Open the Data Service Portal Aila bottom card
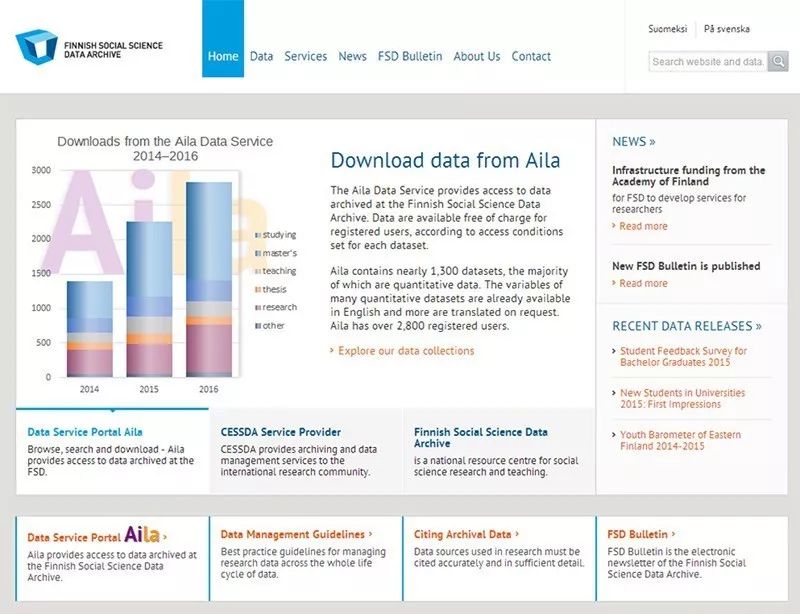Viewport: 800px width, 614px height. (97, 536)
